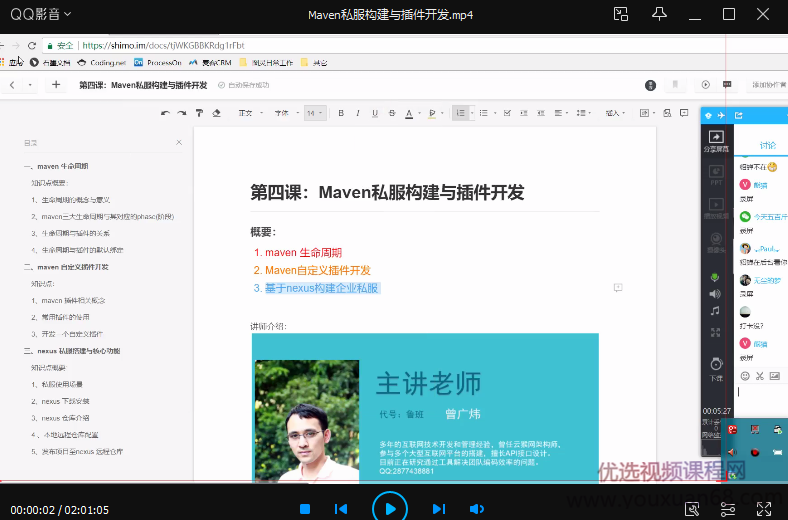Undo the last edit
The width and height of the screenshot is (788, 520).
click(x=165, y=113)
